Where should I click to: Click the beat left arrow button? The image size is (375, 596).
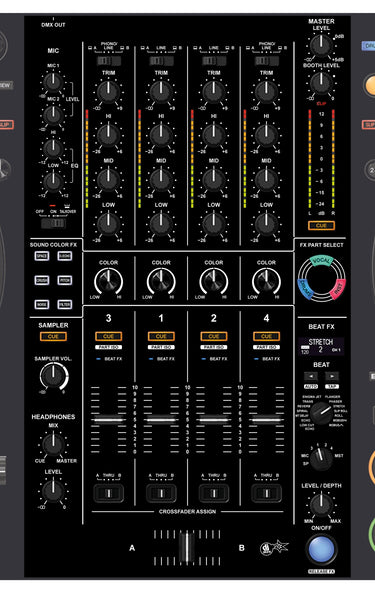click(x=311, y=376)
